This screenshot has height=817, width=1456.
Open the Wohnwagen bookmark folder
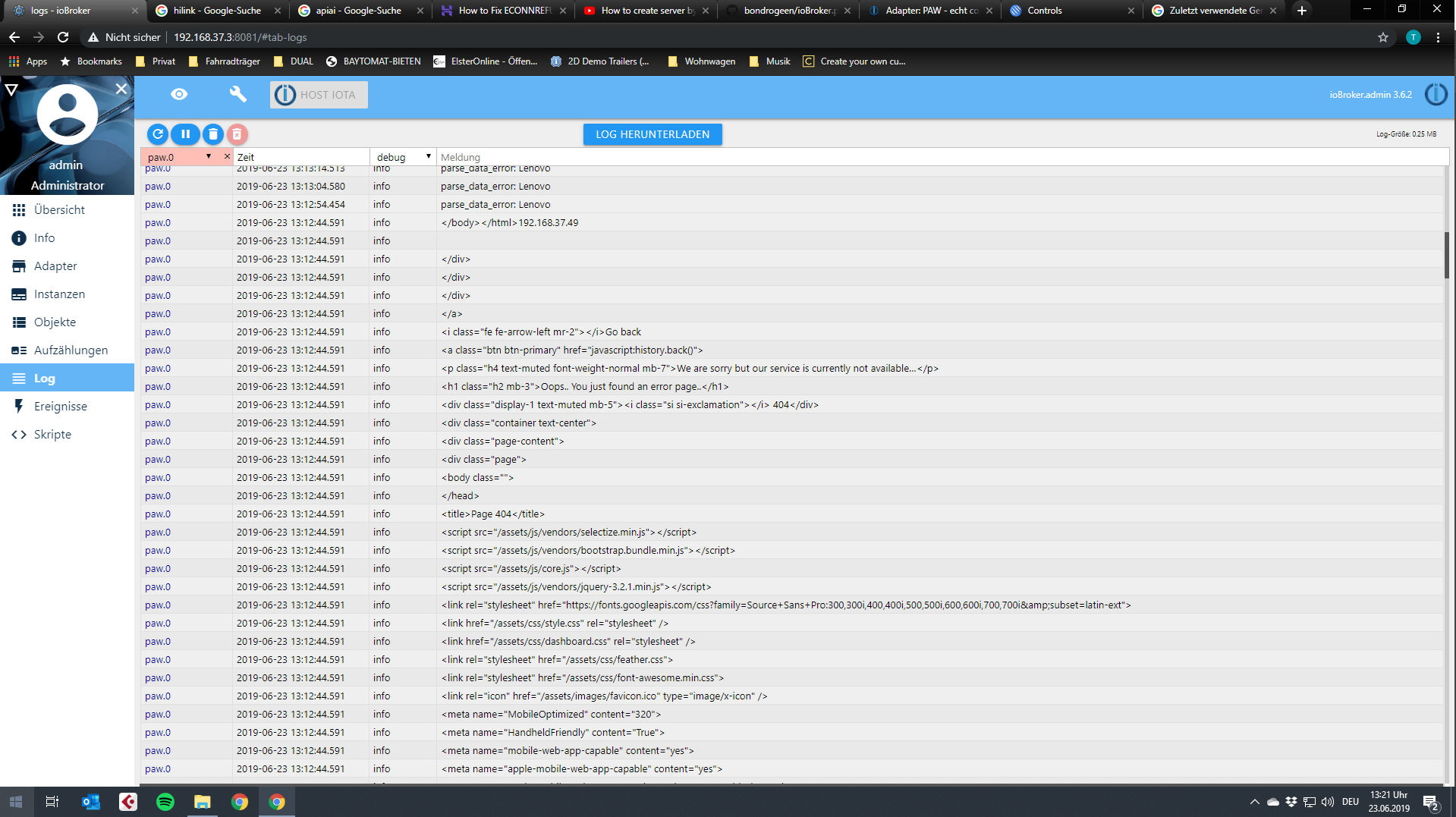702,61
